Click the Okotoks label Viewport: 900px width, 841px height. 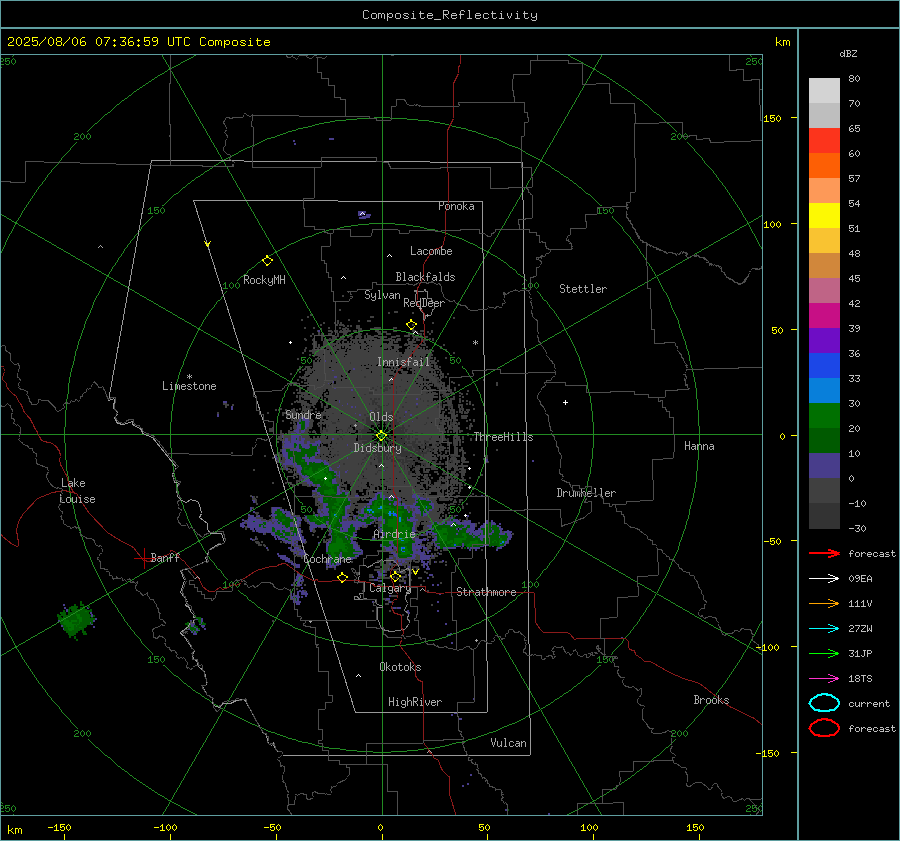400,667
